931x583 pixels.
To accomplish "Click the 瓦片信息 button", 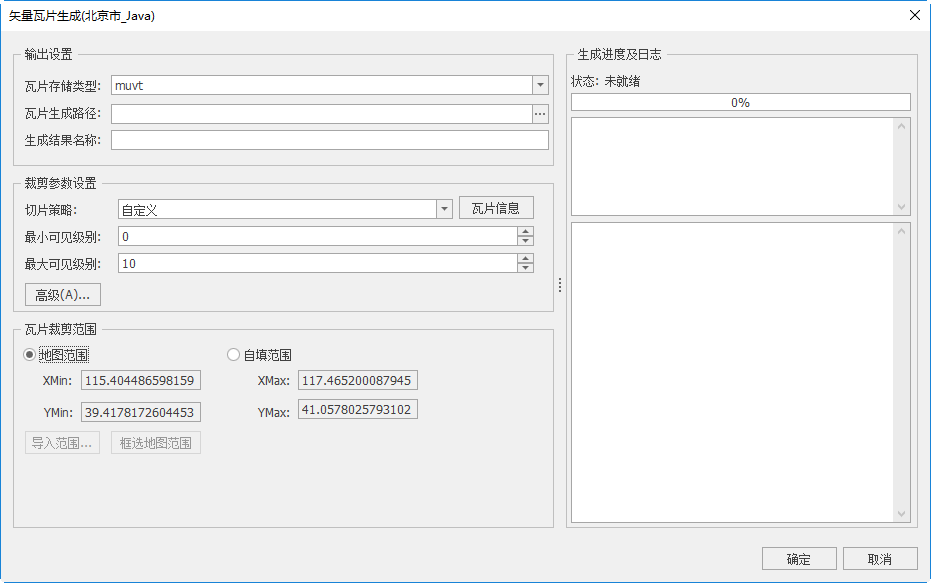I will tap(496, 208).
